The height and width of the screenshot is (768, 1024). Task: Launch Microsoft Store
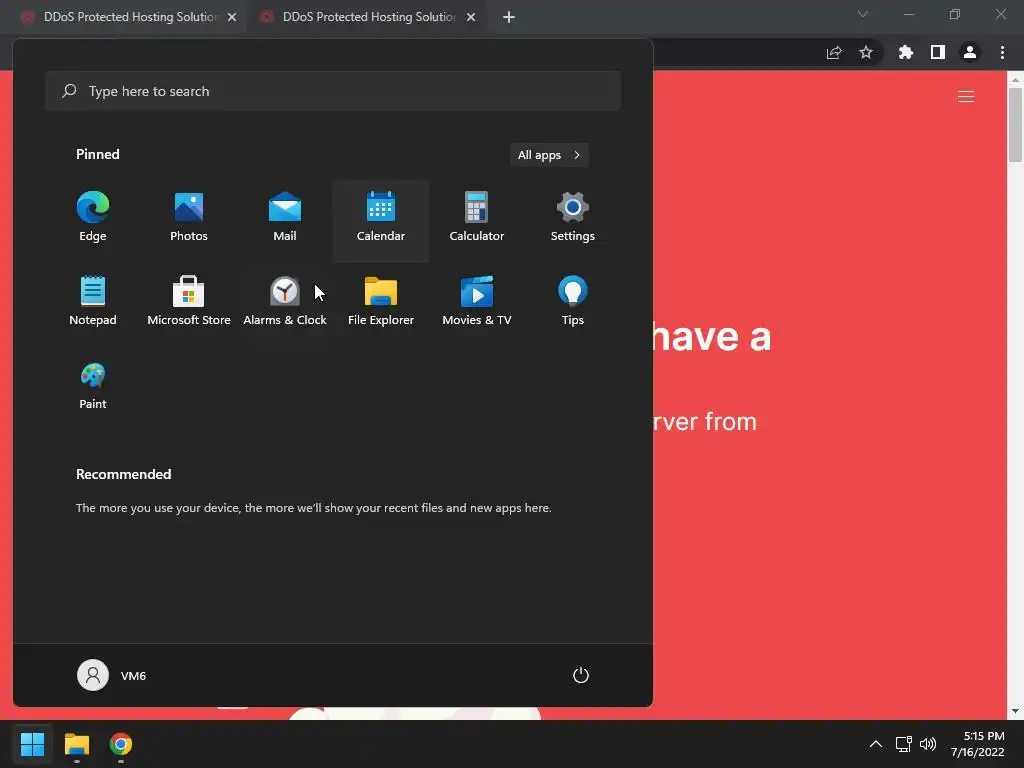(189, 301)
